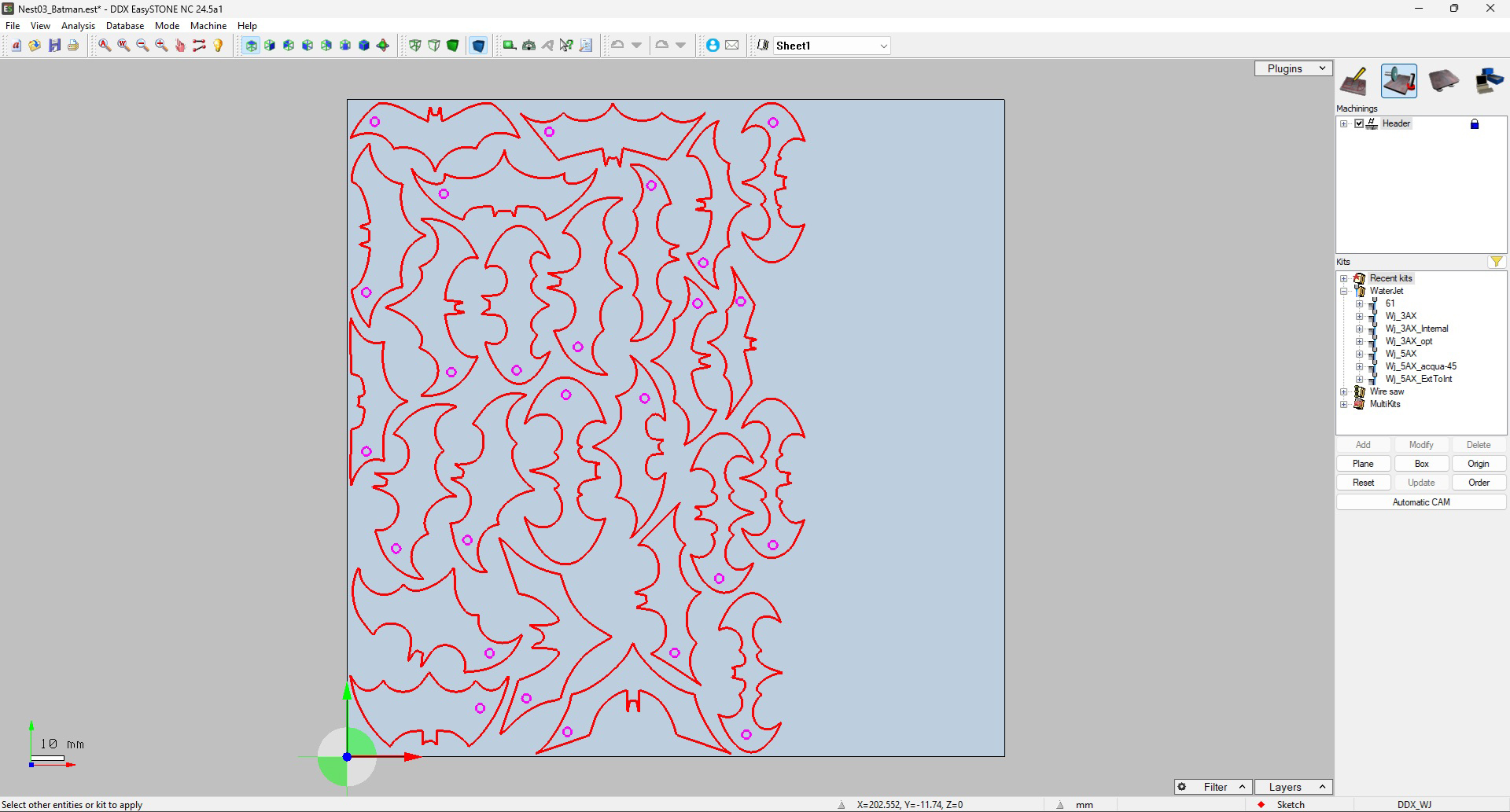
Task: Click the measure distance icon
Action: [199, 46]
